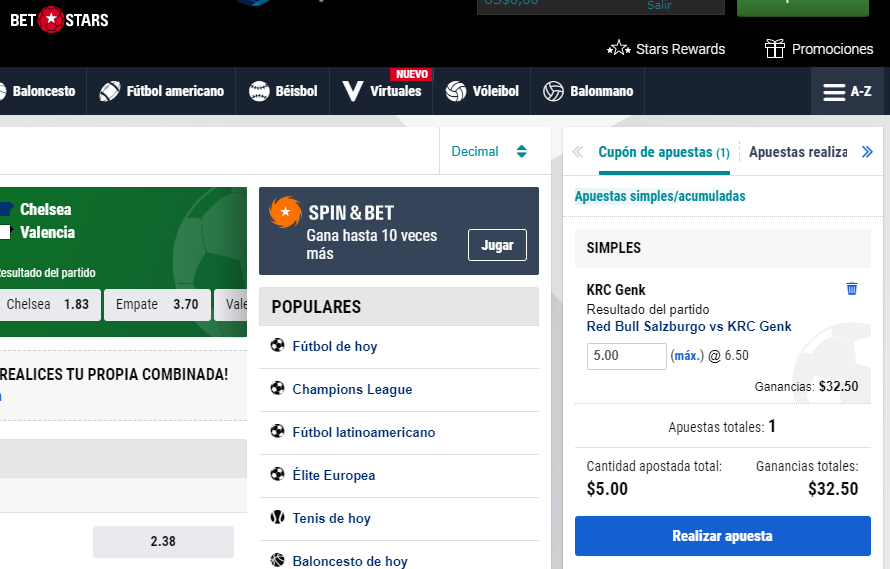Open Fútbol latinoamericano link
The image size is (890, 569).
click(x=364, y=432)
